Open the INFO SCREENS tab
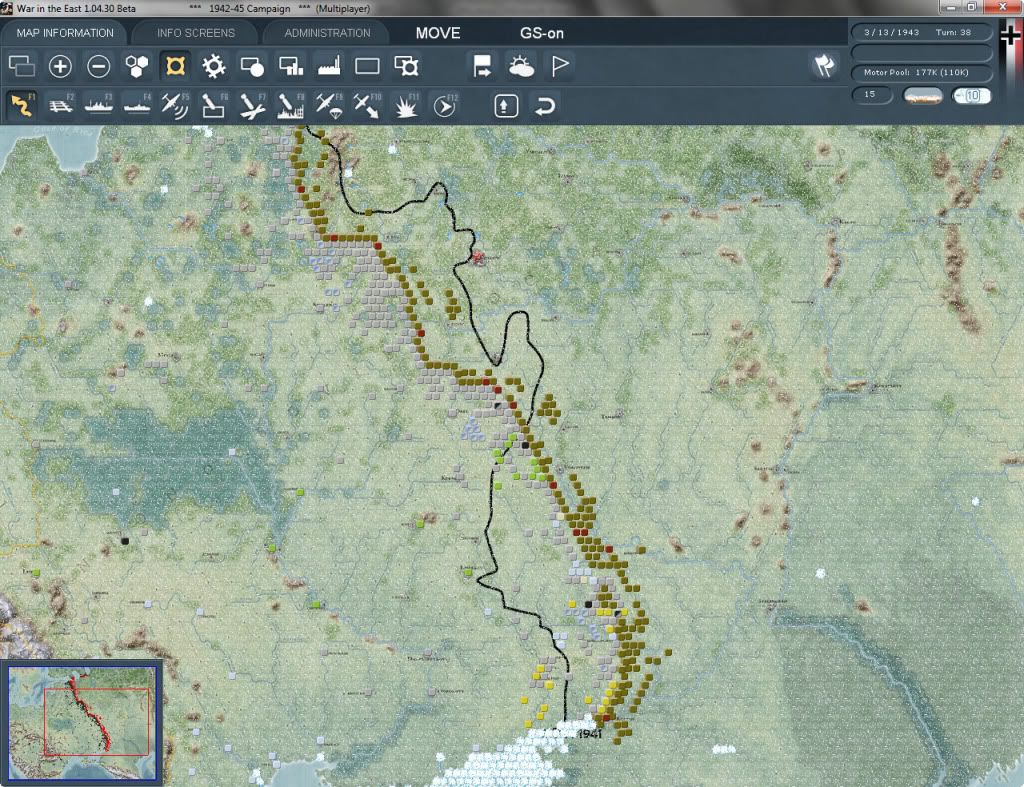The image size is (1024, 787). tap(195, 33)
